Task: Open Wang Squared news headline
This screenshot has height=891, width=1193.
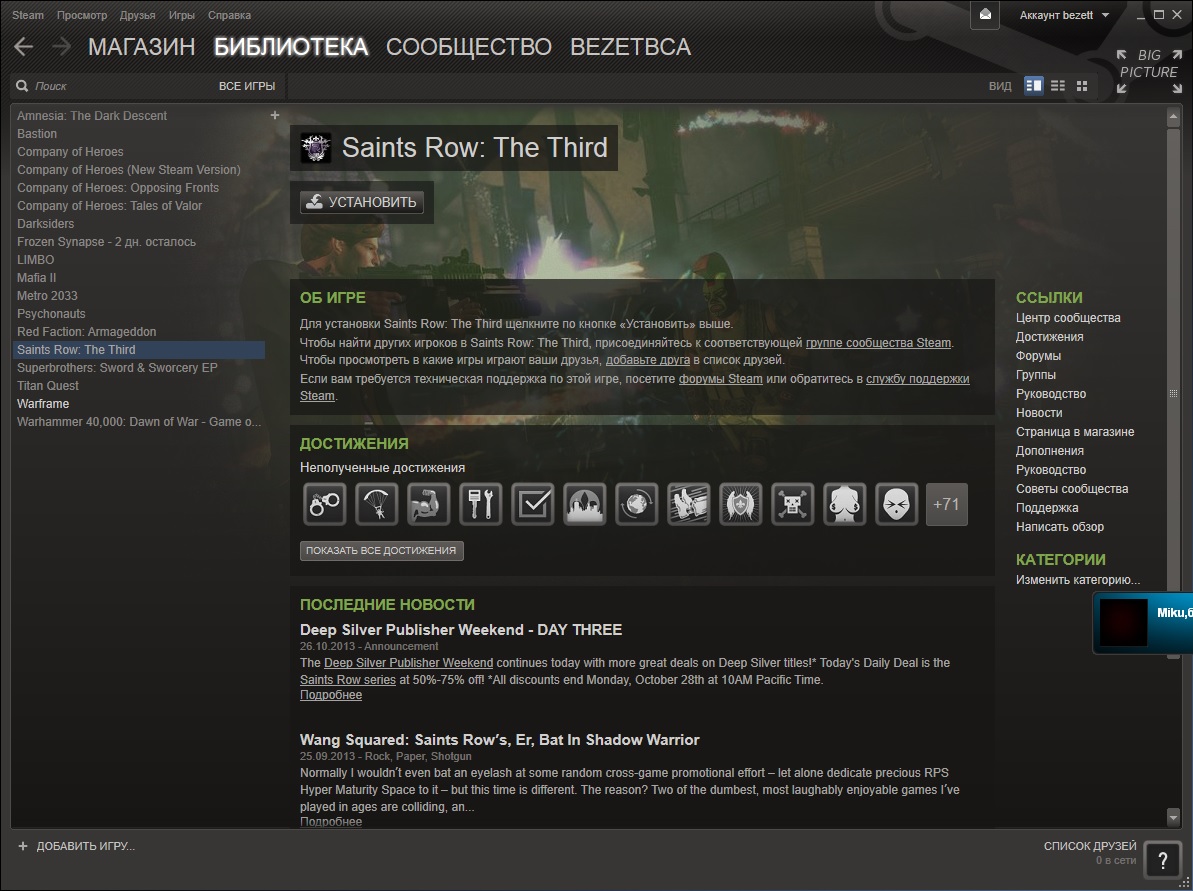Action: point(499,740)
